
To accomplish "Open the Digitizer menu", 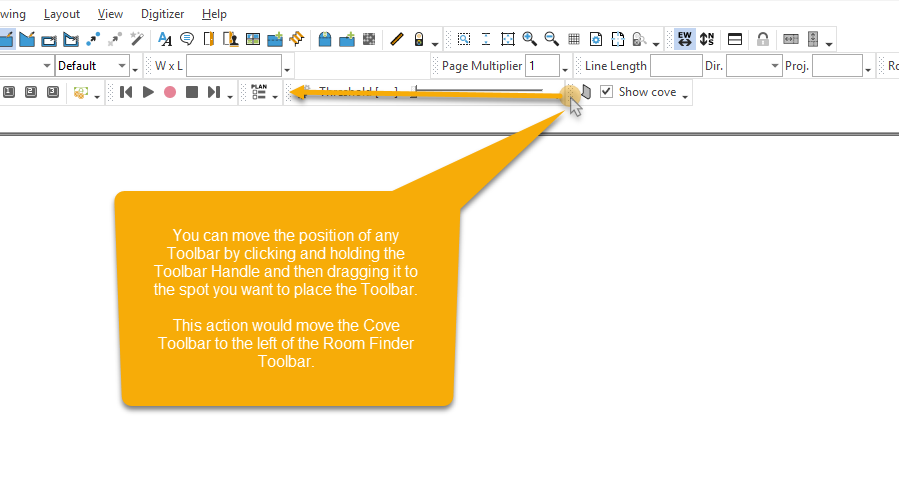I will [x=162, y=14].
